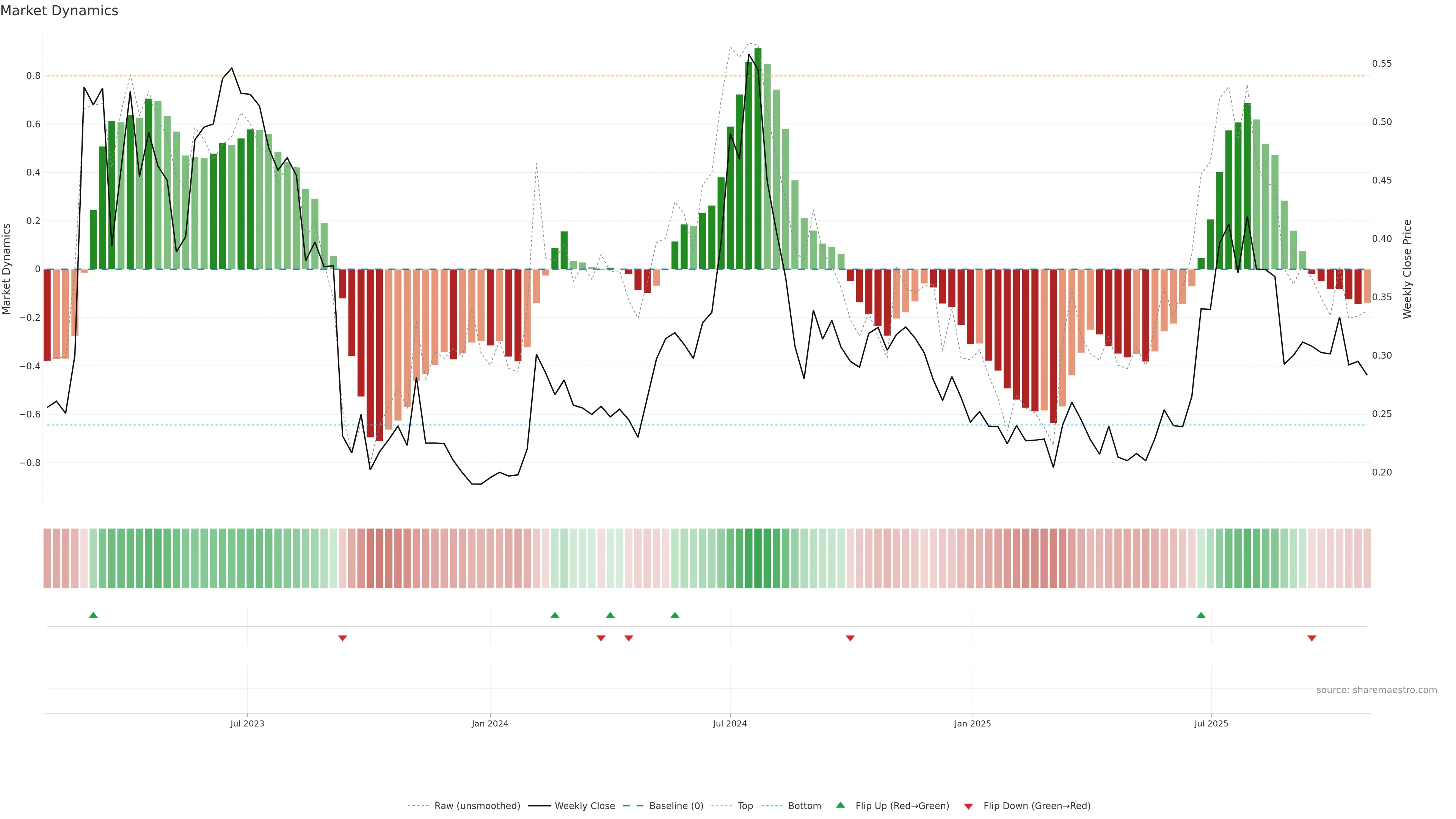Viewport: 1456px width, 819px height.
Task: Click Flip Up marker just before Jul 2024
Action: point(675,615)
